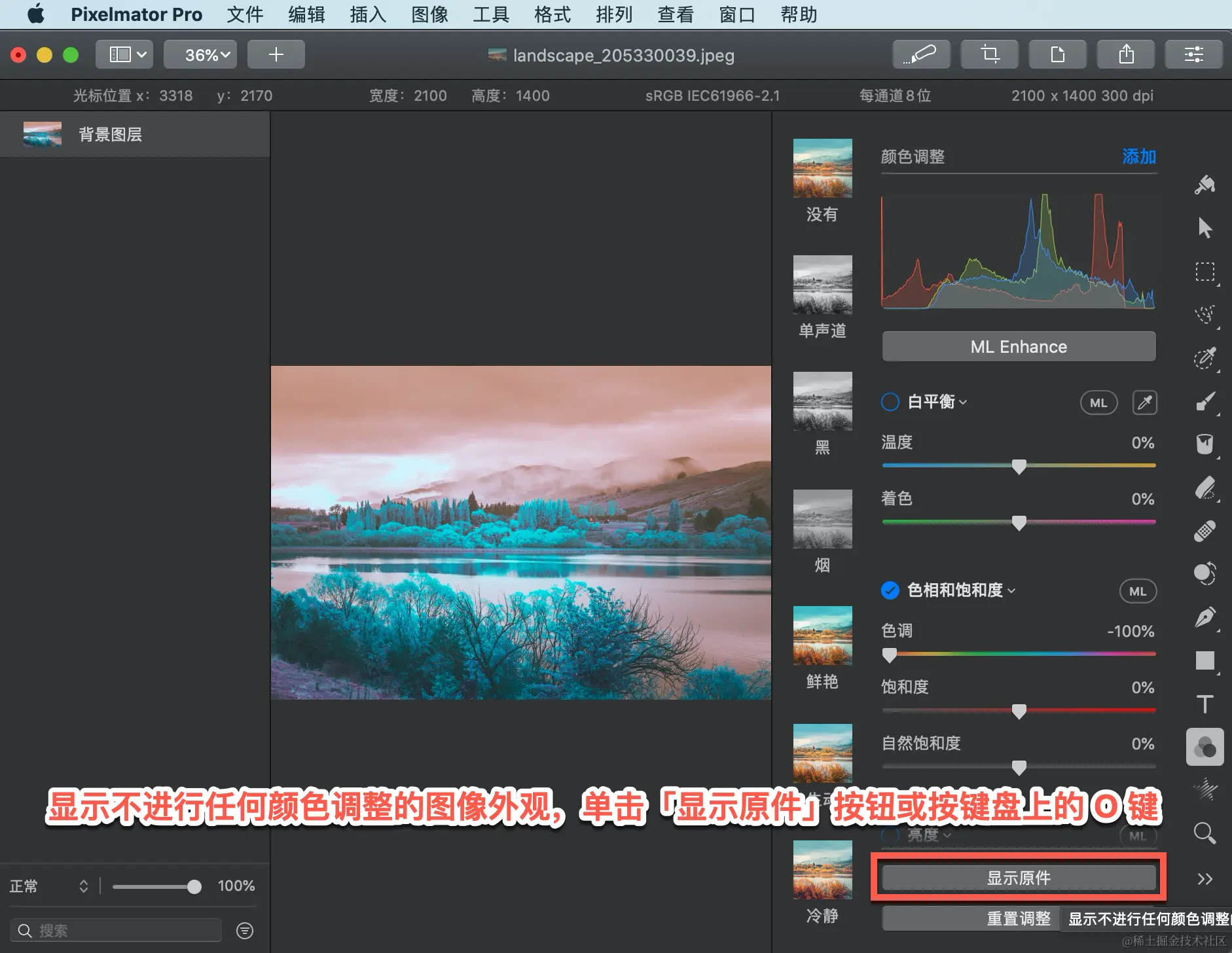This screenshot has height=953, width=1232.
Task: Open the sidebar view dropdown
Action: click(x=124, y=54)
